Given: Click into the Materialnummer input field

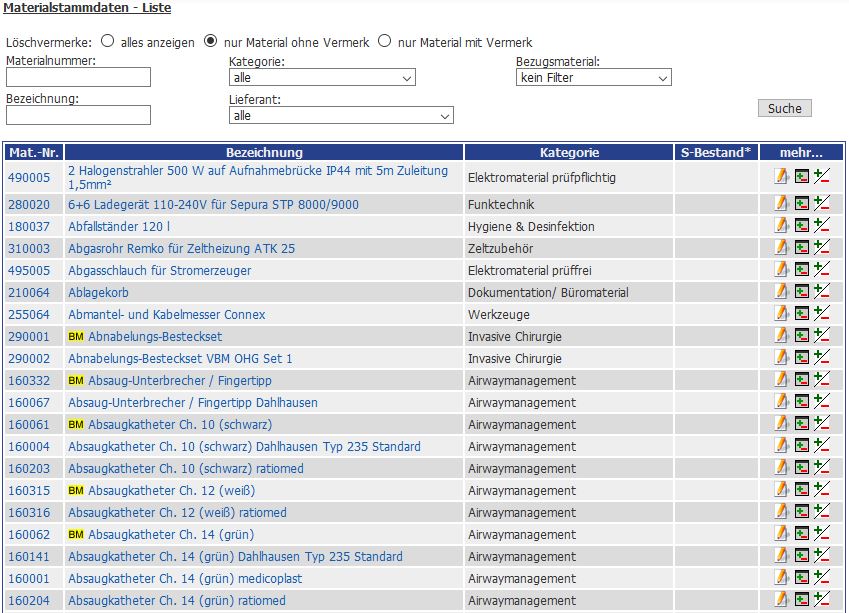Looking at the screenshot, I should [x=78, y=77].
